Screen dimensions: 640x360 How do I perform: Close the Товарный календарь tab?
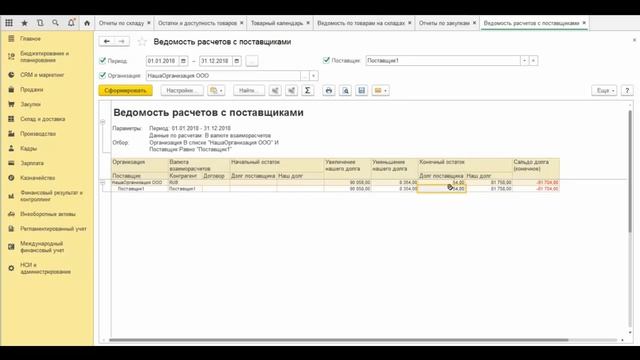pos(308,23)
